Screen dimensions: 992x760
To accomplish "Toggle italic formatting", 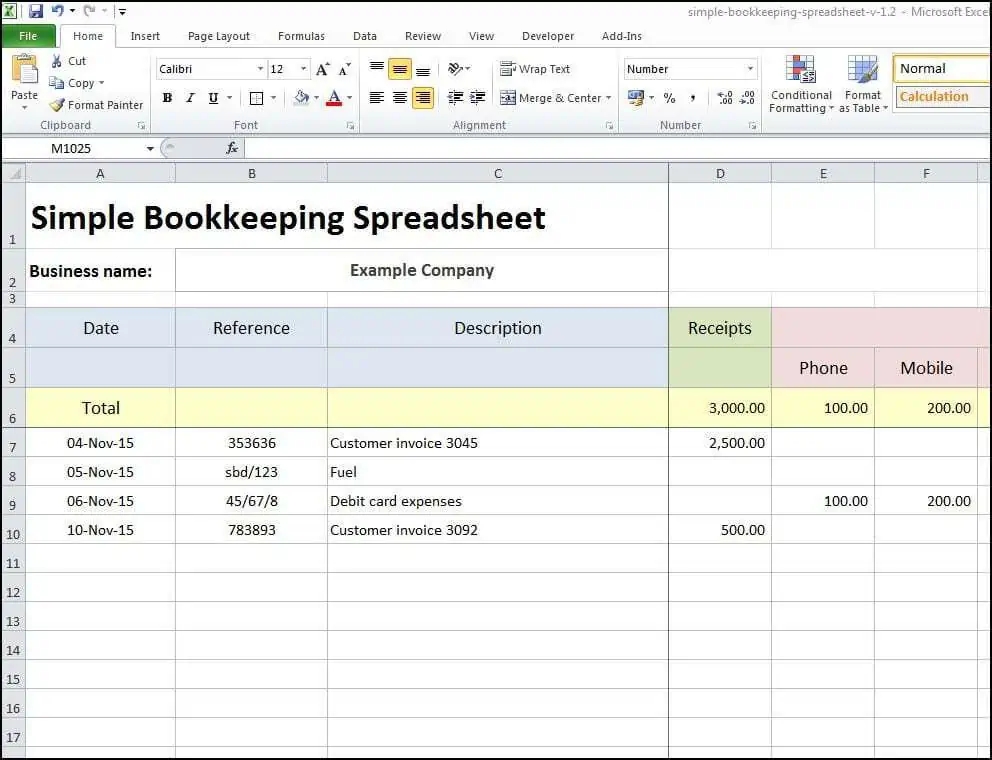I will point(189,98).
